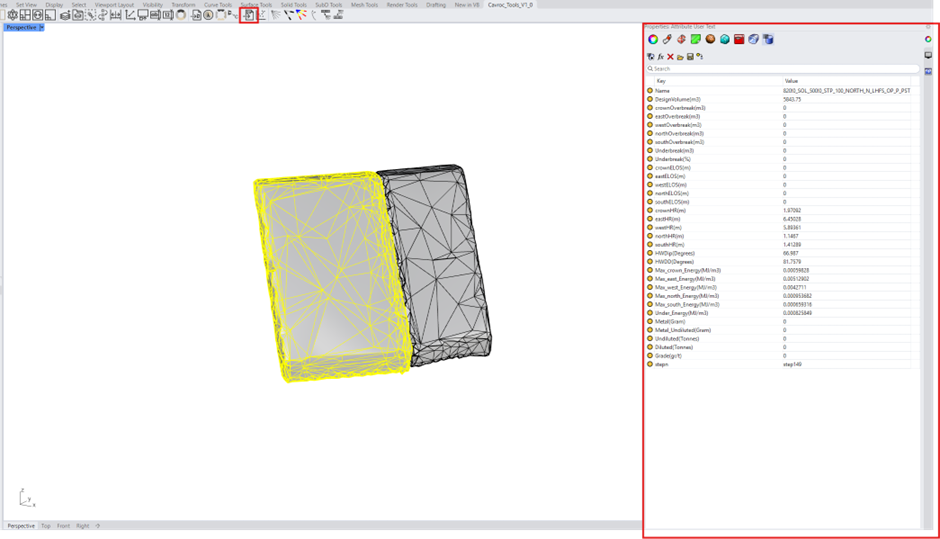Open the Perspective viewport title dropdown arrow
This screenshot has height=539, width=940.
click(x=41, y=28)
